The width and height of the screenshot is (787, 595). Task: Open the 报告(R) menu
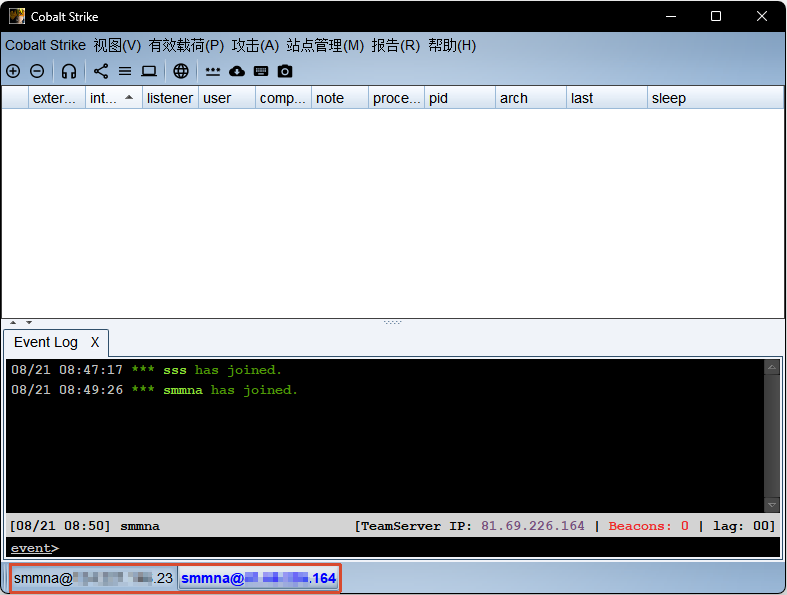point(396,45)
